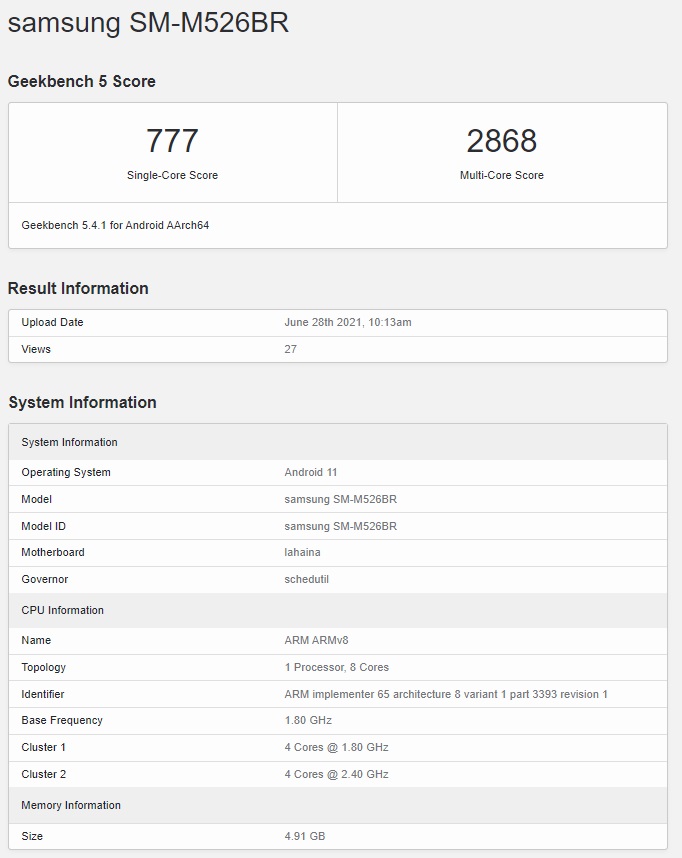This screenshot has height=858, width=682.
Task: Click the samsung SM-M526BR page title
Action: [148, 24]
